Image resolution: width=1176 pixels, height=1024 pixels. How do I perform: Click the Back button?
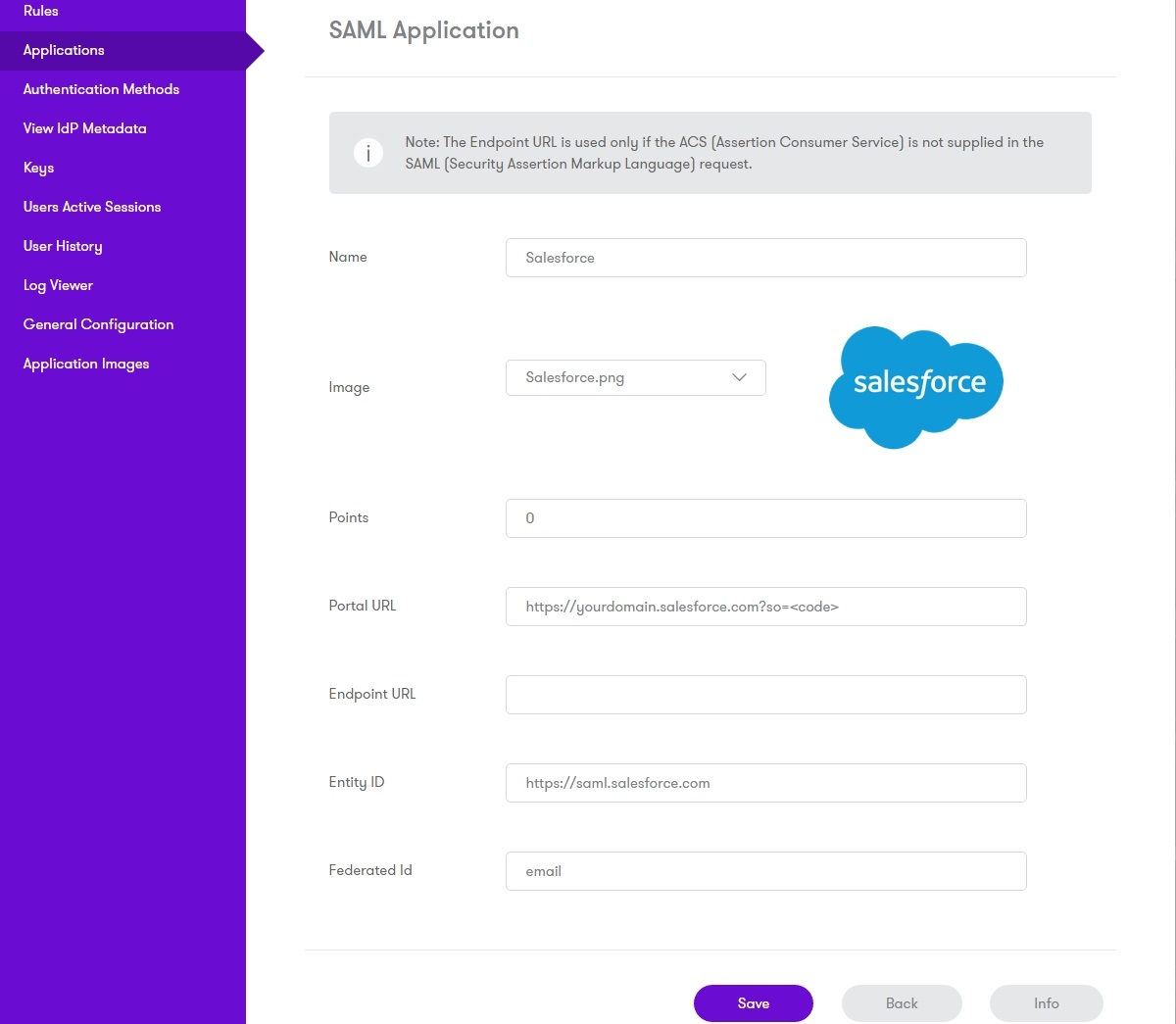pos(902,1002)
